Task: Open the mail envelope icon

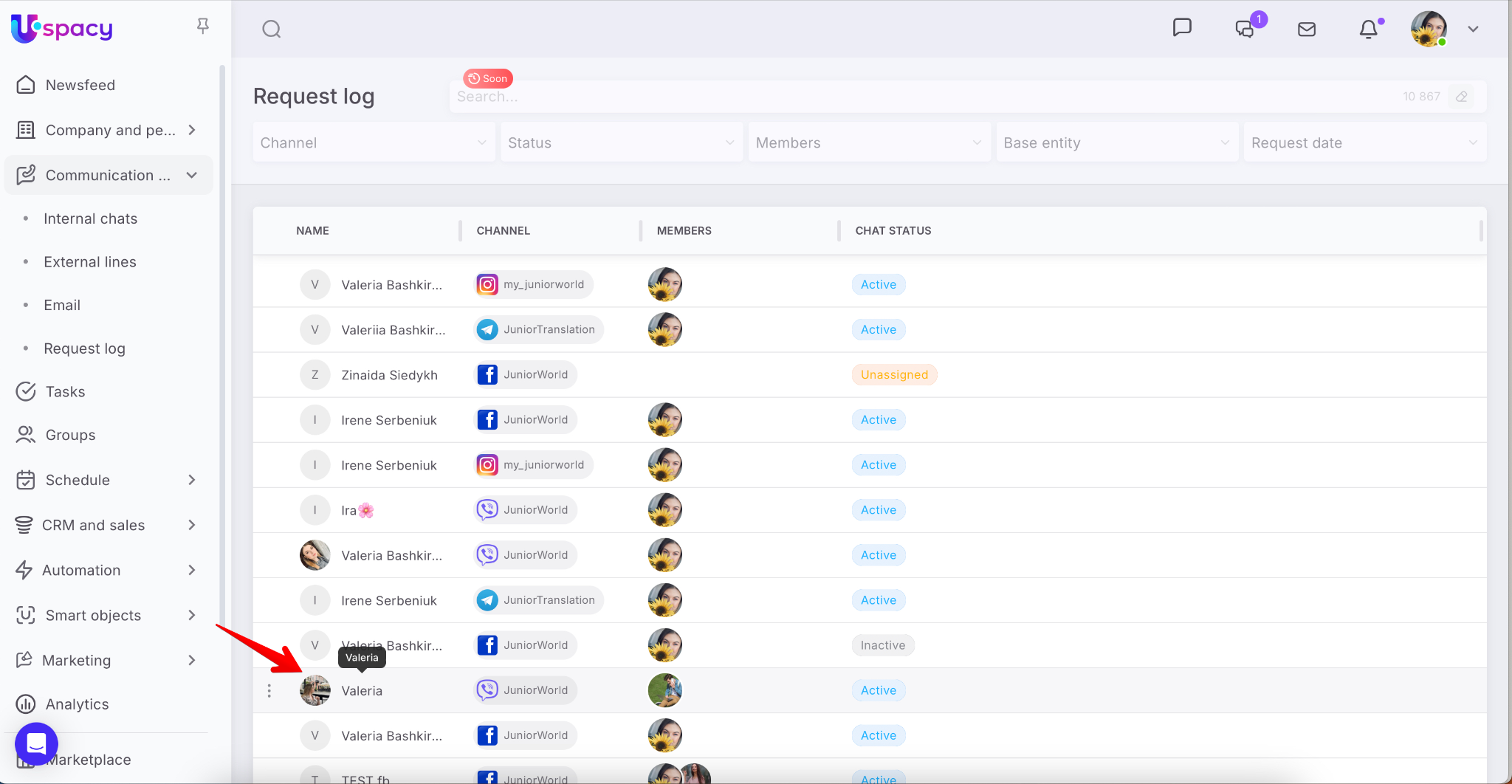Action: point(1307,30)
